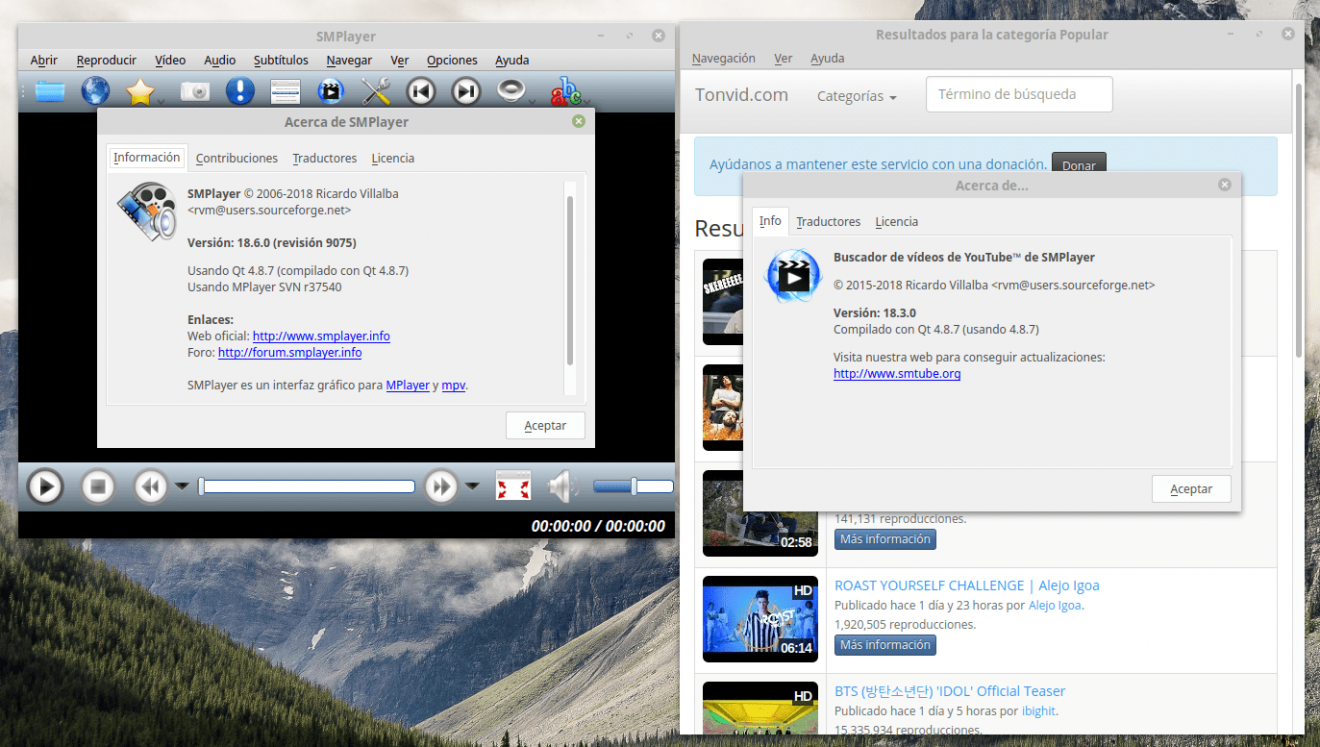Select audio track via the speaker toolbar icon

coord(511,91)
